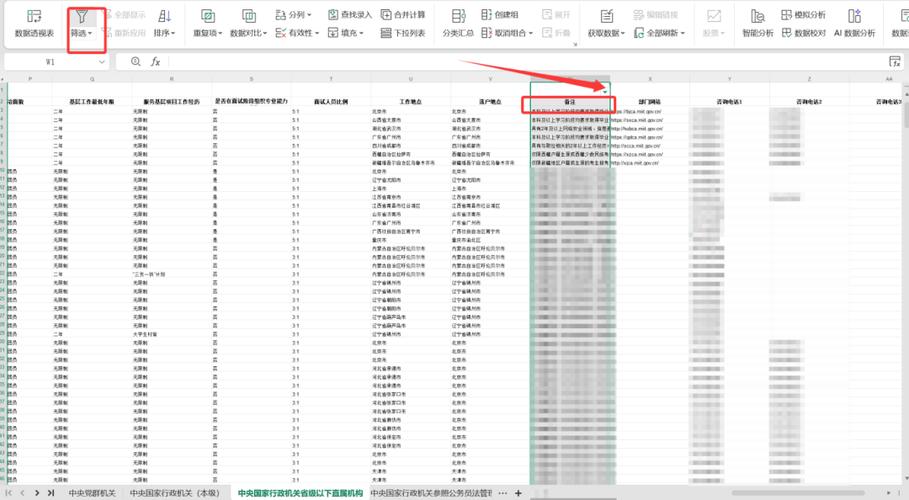Go to last sheet navigation arrow
Screen dimensions: 909x500
click(x=51, y=493)
